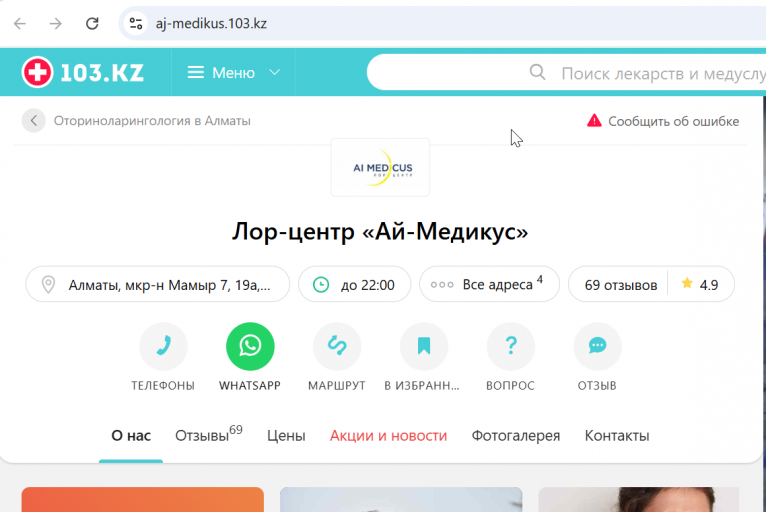Click the star rating 4.9
The height and width of the screenshot is (512, 766).
[701, 285]
